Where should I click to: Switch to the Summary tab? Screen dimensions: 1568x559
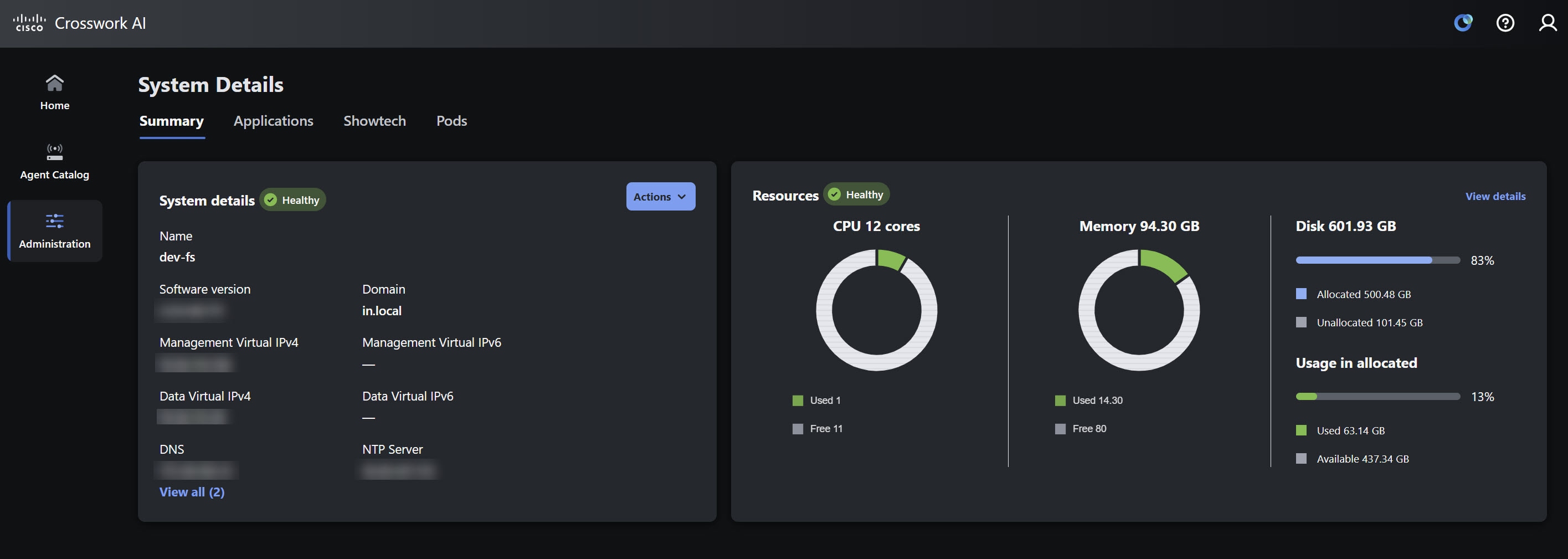click(x=172, y=121)
